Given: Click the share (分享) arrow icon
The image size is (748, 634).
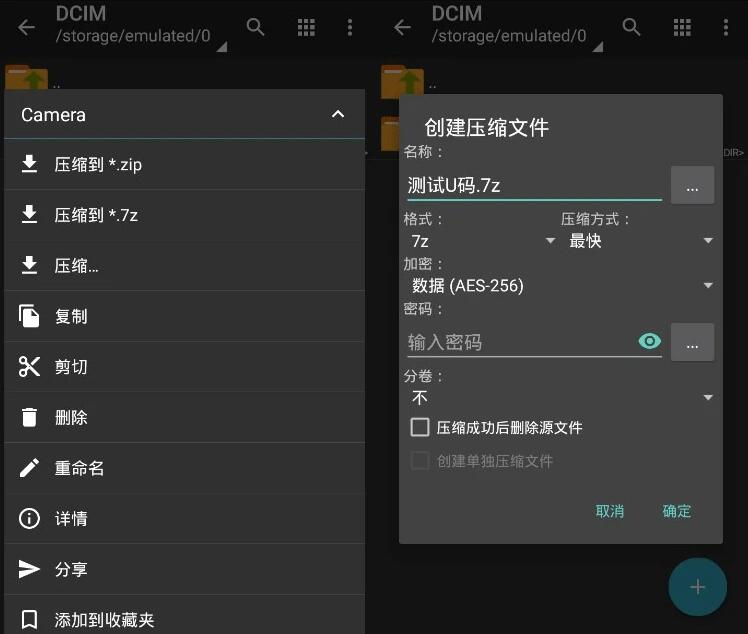Looking at the screenshot, I should pyautogui.click(x=29, y=569).
